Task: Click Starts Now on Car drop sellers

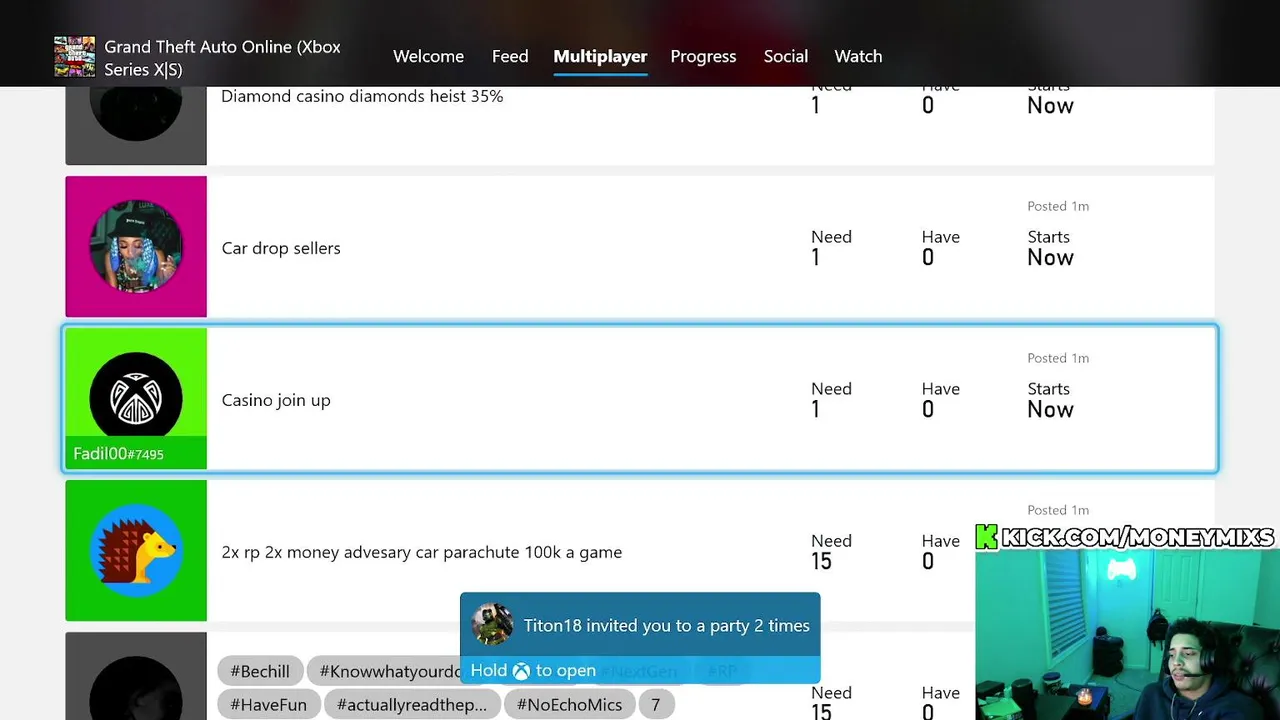Action: click(1050, 248)
